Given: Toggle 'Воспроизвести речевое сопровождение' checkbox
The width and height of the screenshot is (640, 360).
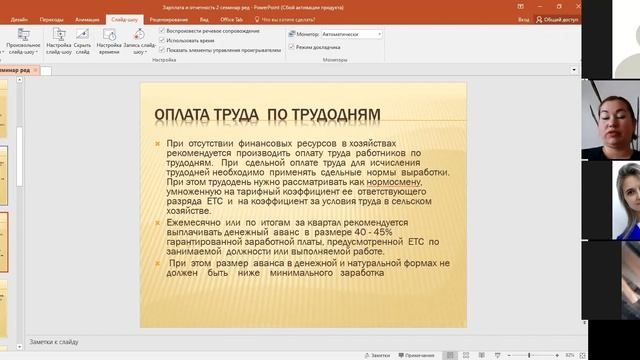Looking at the screenshot, I should point(162,31).
